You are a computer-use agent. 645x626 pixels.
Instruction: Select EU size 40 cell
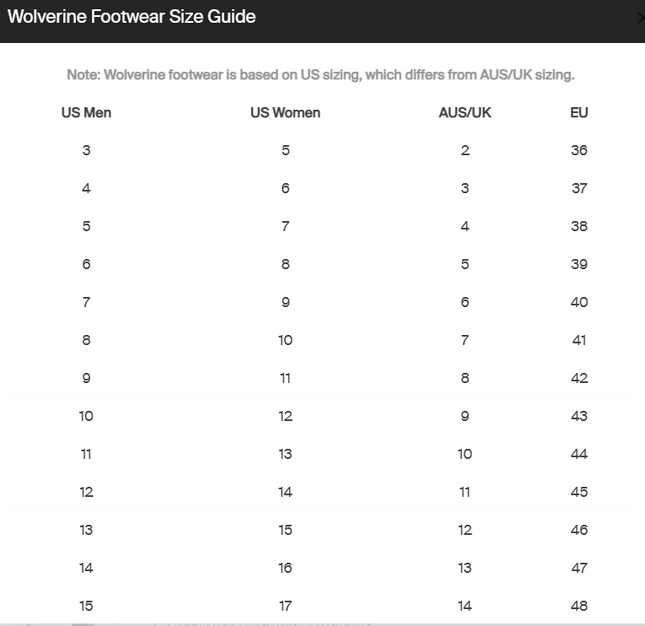(x=579, y=302)
